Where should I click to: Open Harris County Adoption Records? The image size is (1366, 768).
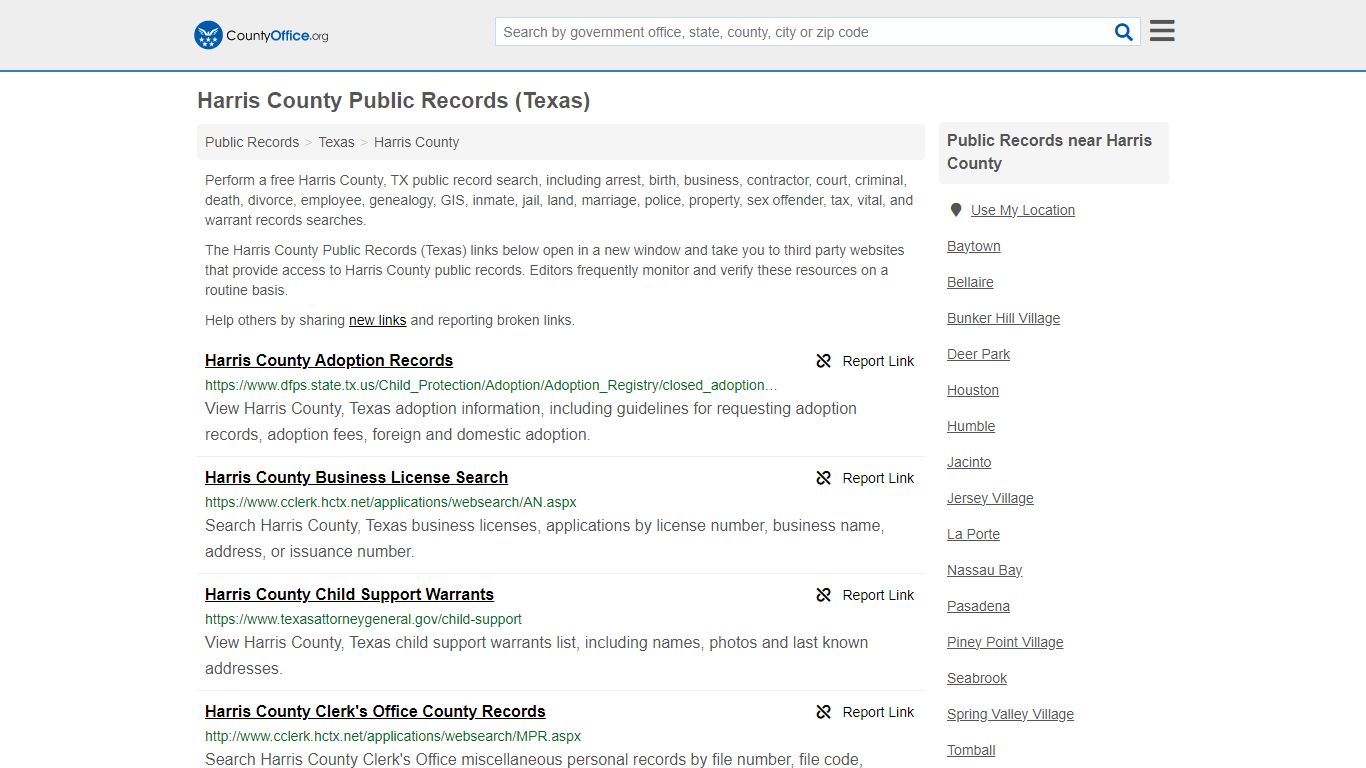click(x=329, y=360)
